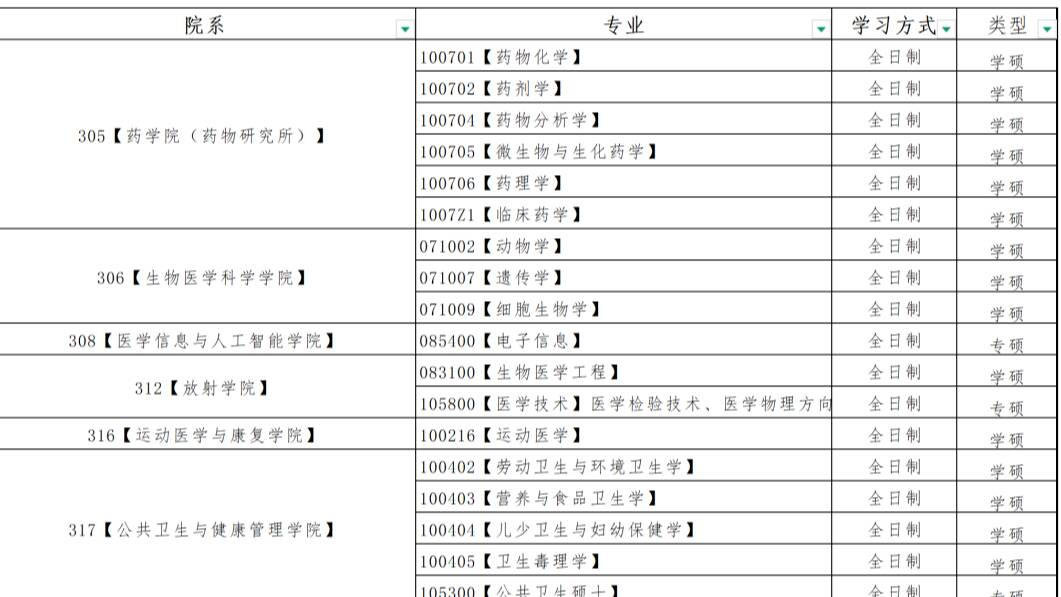Select the 100403【营养与食品卫生学】 cell
Viewport: 1061px width, 597px height.
click(623, 498)
